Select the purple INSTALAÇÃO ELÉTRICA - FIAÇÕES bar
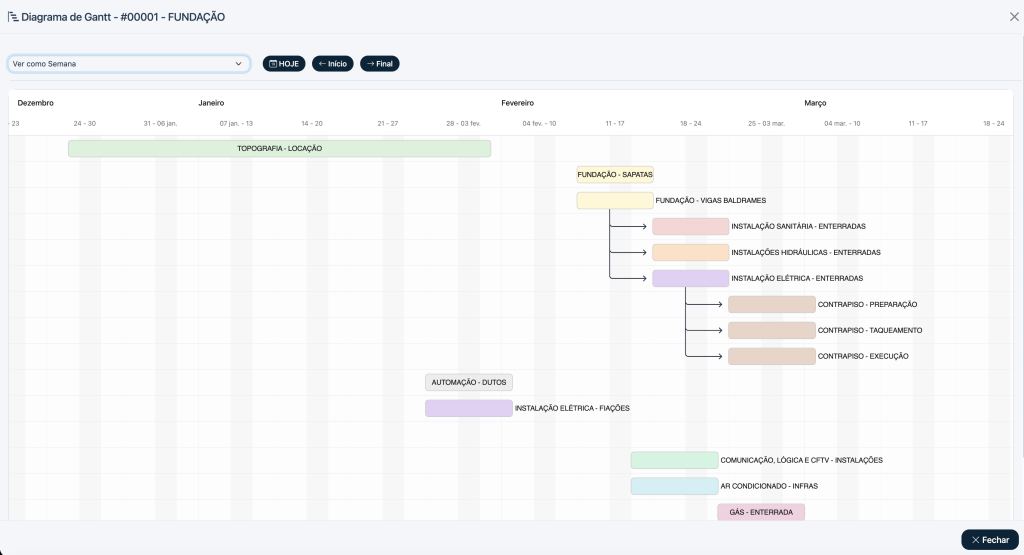 469,408
